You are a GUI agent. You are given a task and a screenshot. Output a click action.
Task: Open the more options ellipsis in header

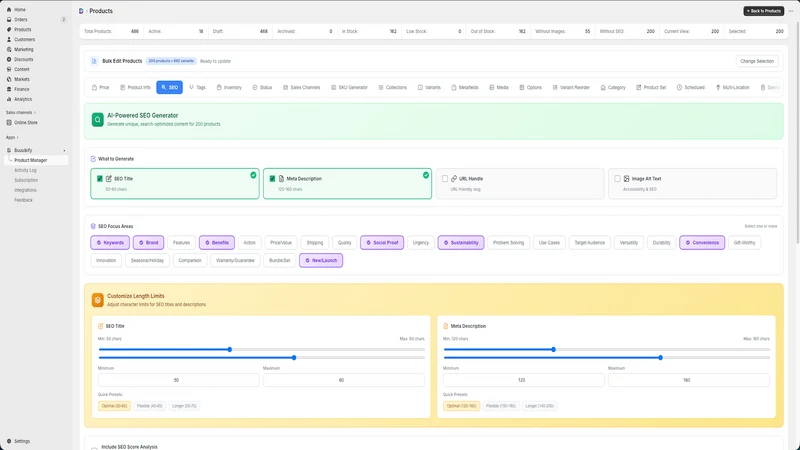click(791, 11)
